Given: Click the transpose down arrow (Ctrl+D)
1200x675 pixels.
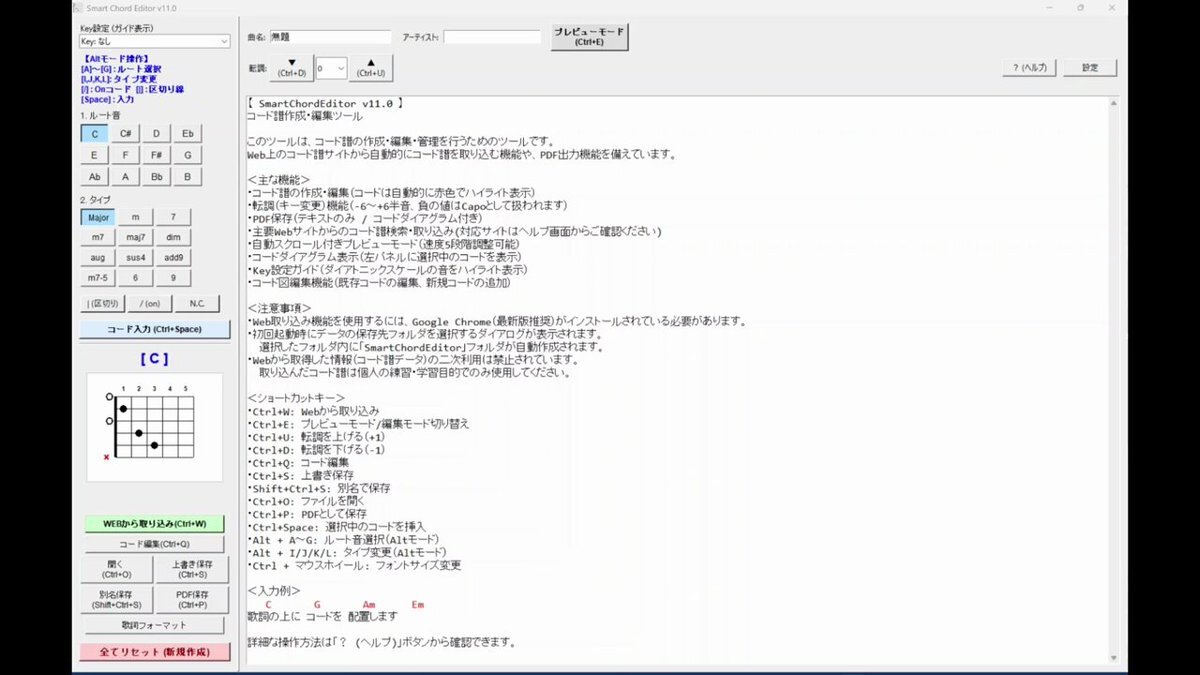Looking at the screenshot, I should 292,67.
